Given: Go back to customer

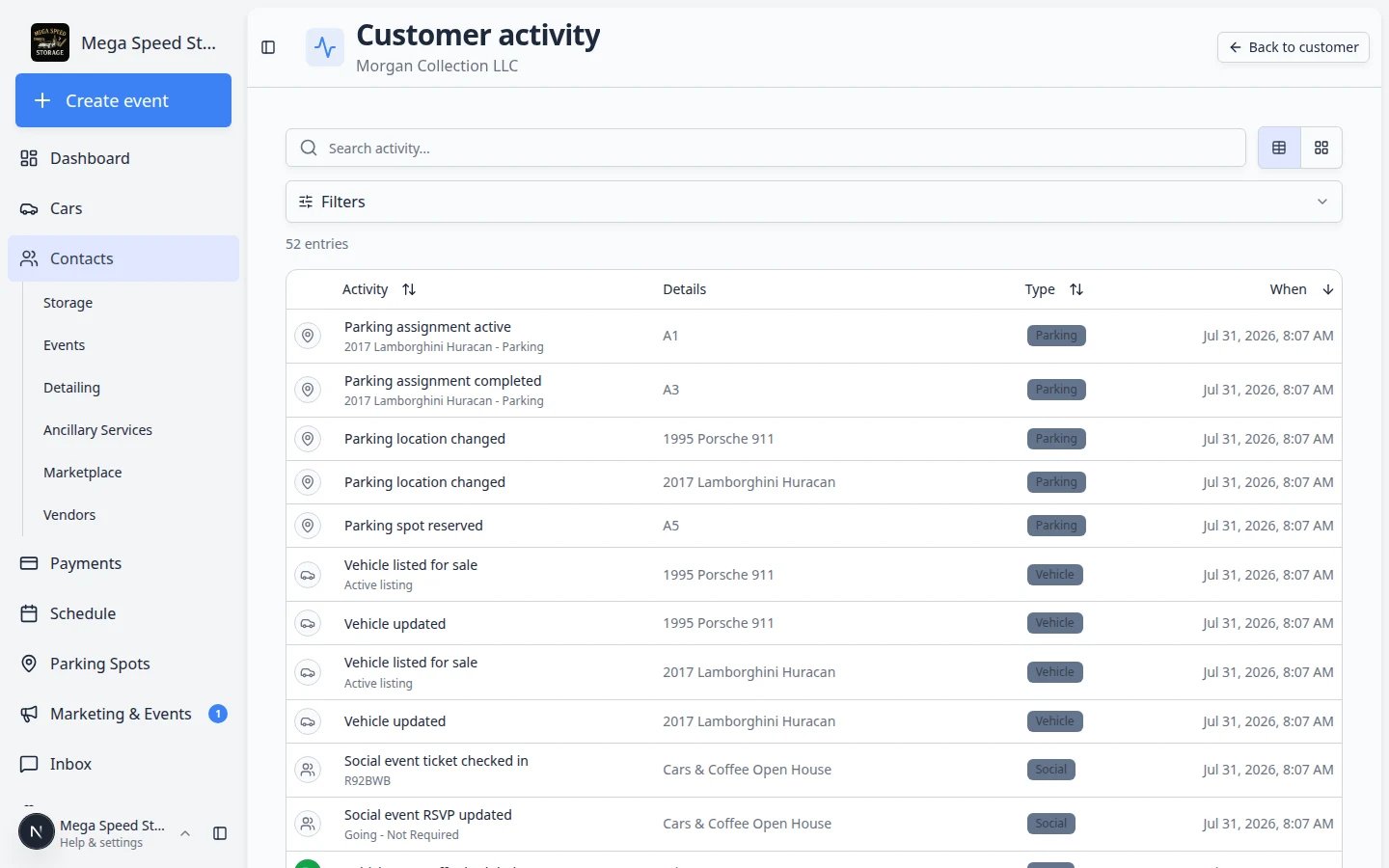Looking at the screenshot, I should [x=1294, y=47].
